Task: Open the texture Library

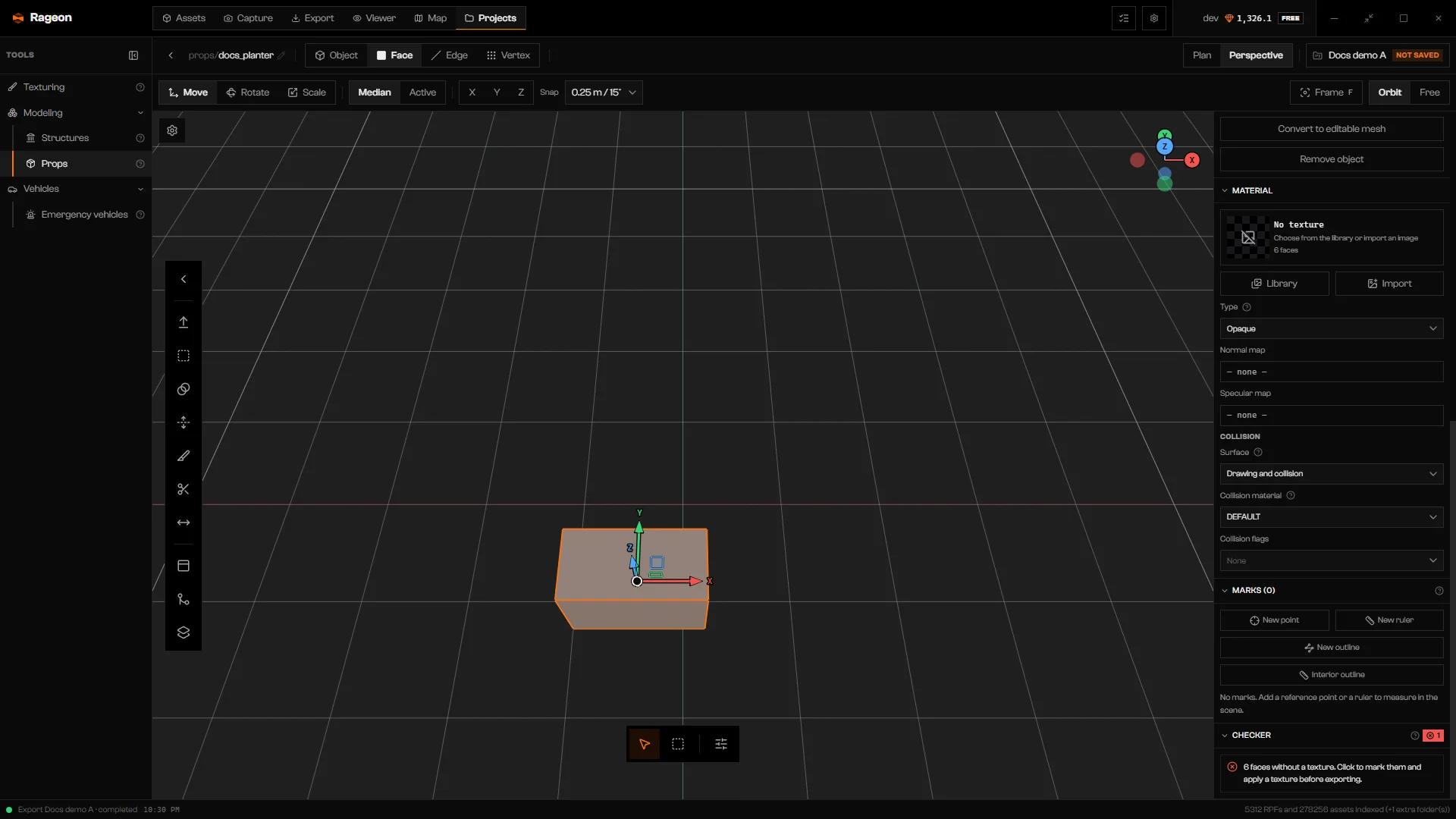Action: click(x=1274, y=284)
